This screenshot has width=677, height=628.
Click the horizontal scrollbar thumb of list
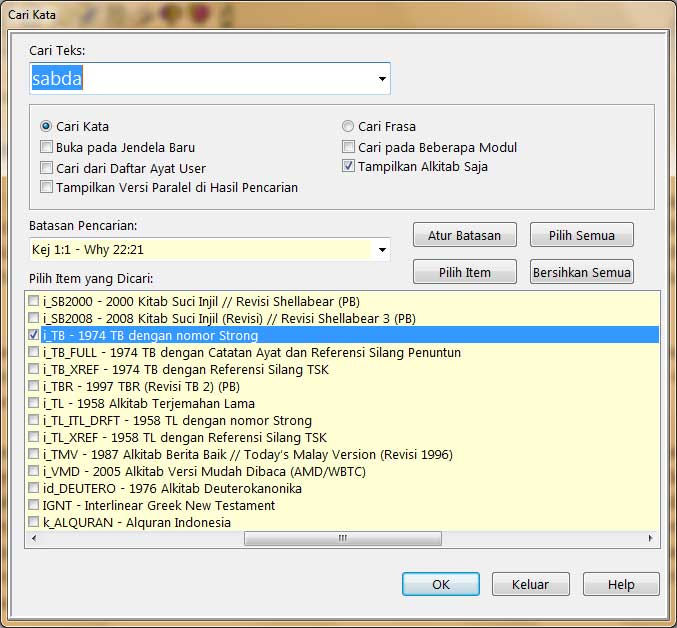tap(343, 538)
